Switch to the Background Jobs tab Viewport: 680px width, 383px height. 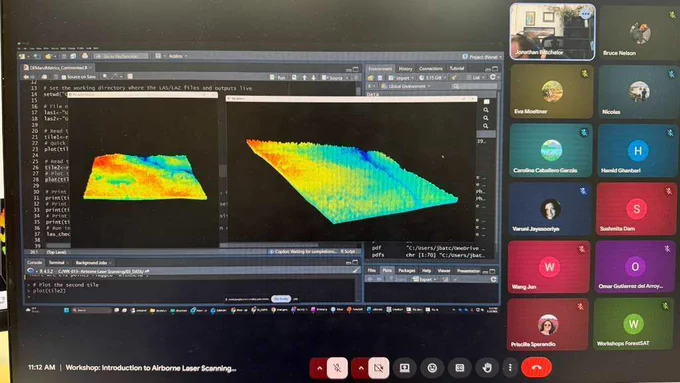[92, 262]
